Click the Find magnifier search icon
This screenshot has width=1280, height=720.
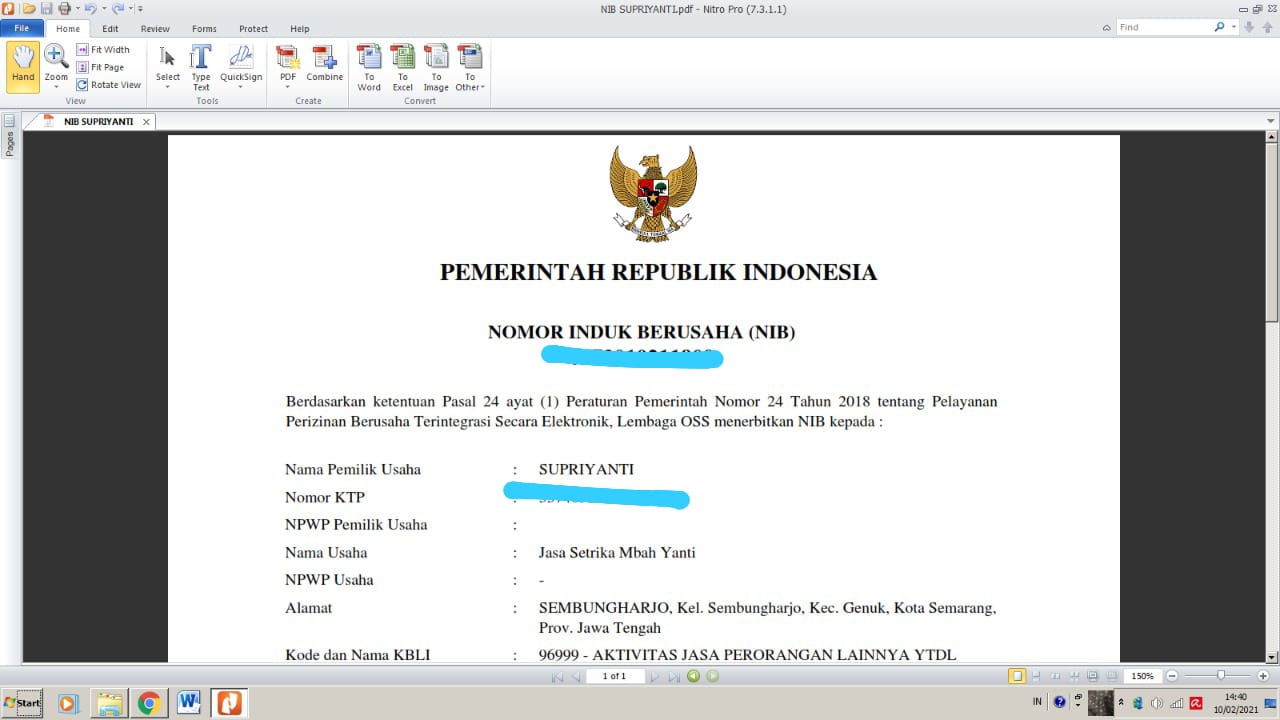(1219, 27)
